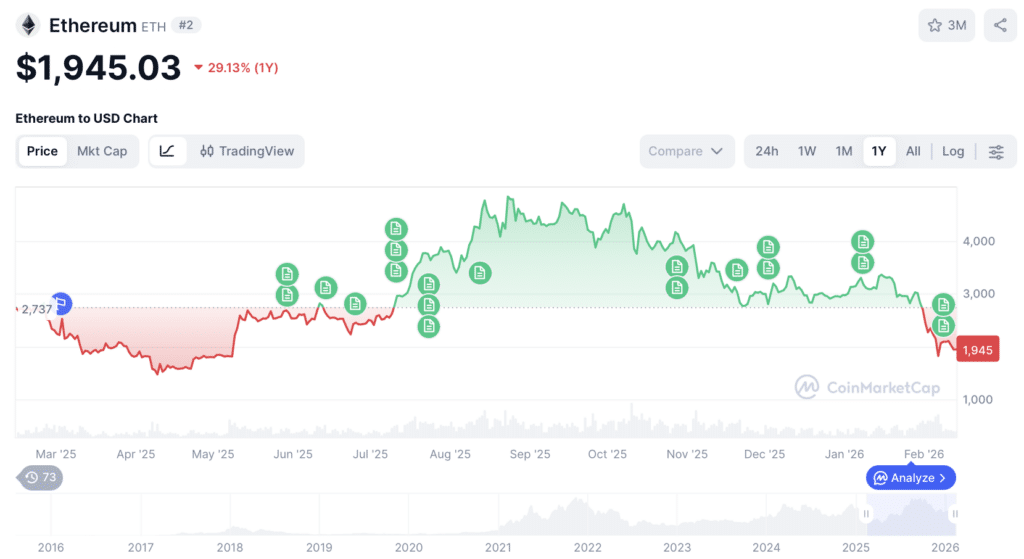Open the topmost news marker above Jul '25

[x=395, y=229]
